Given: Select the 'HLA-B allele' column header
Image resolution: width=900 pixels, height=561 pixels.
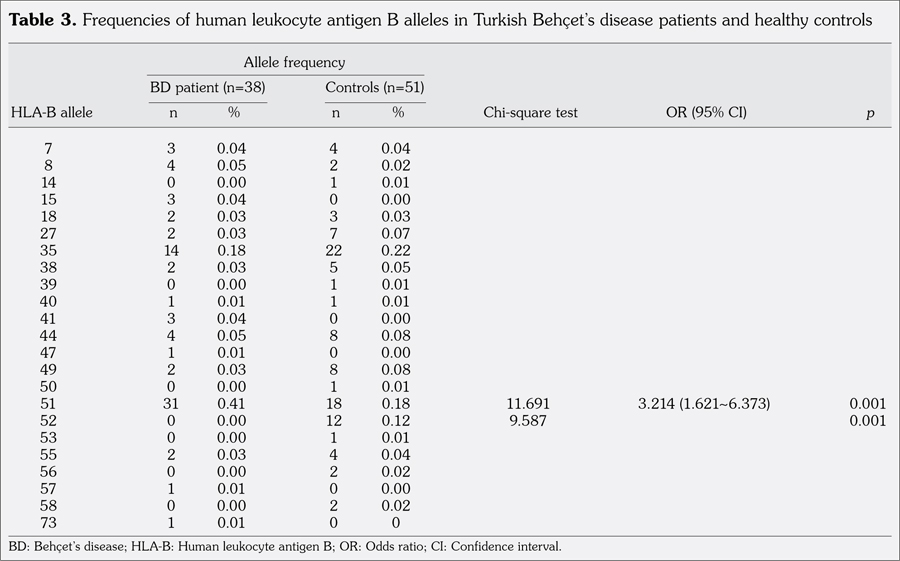Looking at the screenshot, I should 51,113.
